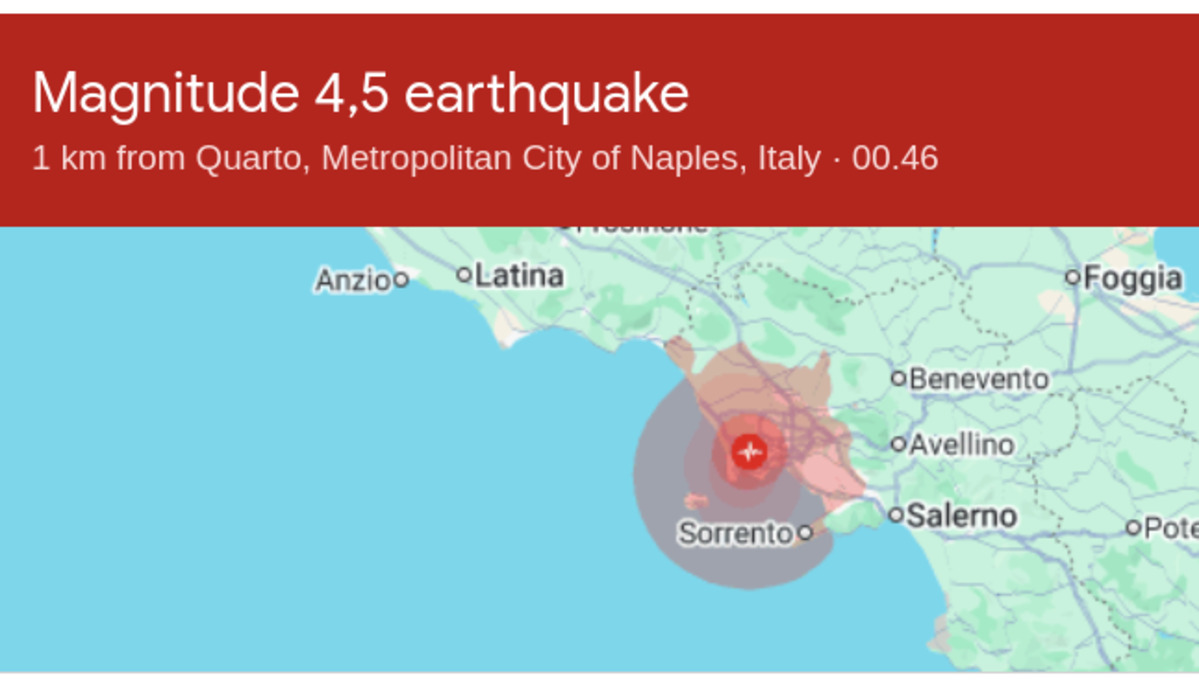
Task: Click the Anzio city marker dot
Action: click(x=401, y=280)
